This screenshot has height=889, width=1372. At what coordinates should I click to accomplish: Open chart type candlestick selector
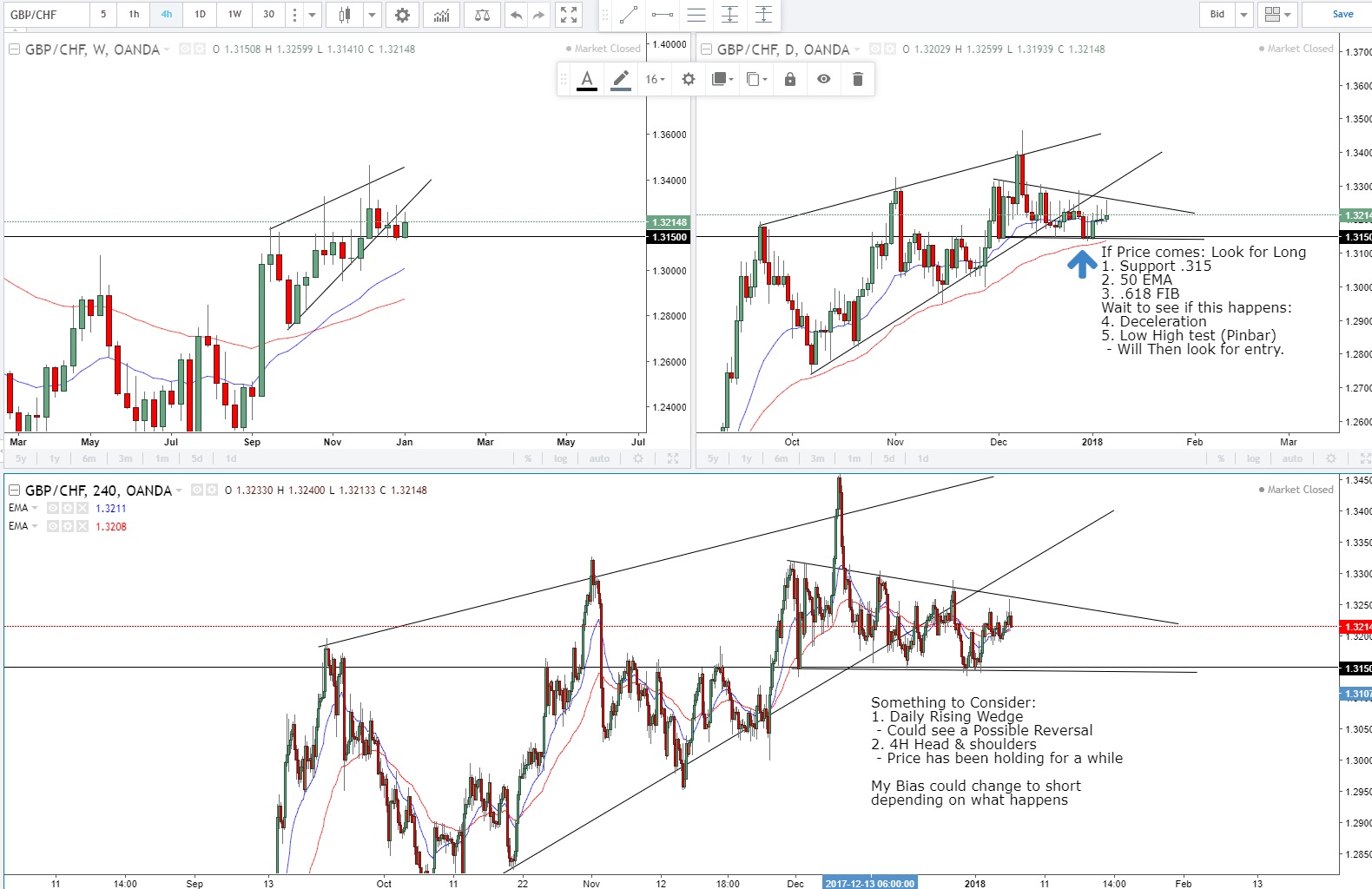pos(345,15)
